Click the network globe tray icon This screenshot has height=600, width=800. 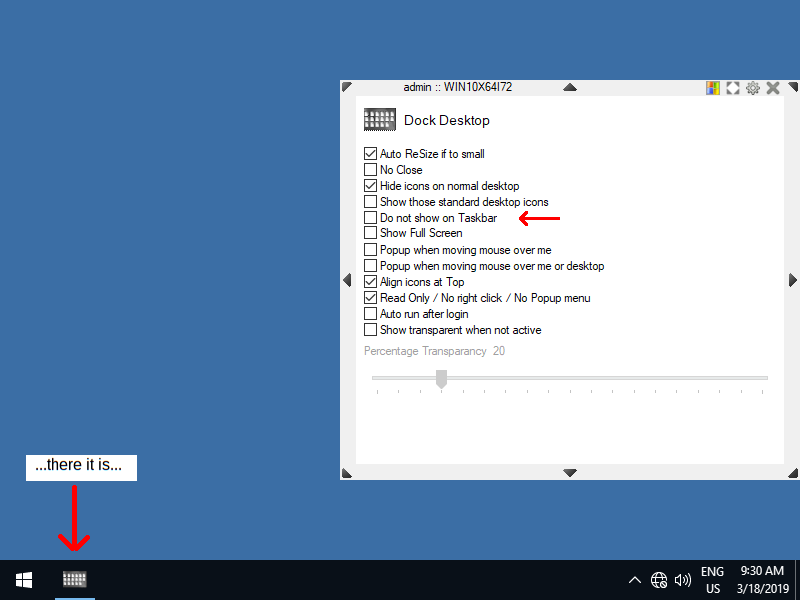[659, 580]
